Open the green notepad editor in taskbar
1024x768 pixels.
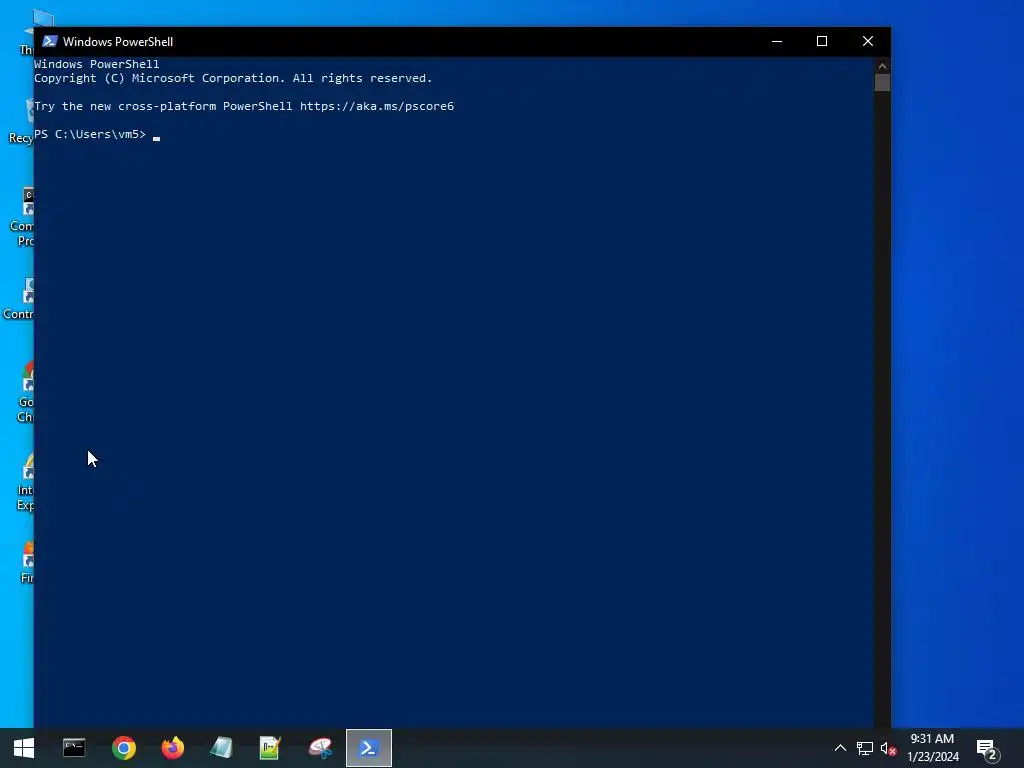point(270,748)
